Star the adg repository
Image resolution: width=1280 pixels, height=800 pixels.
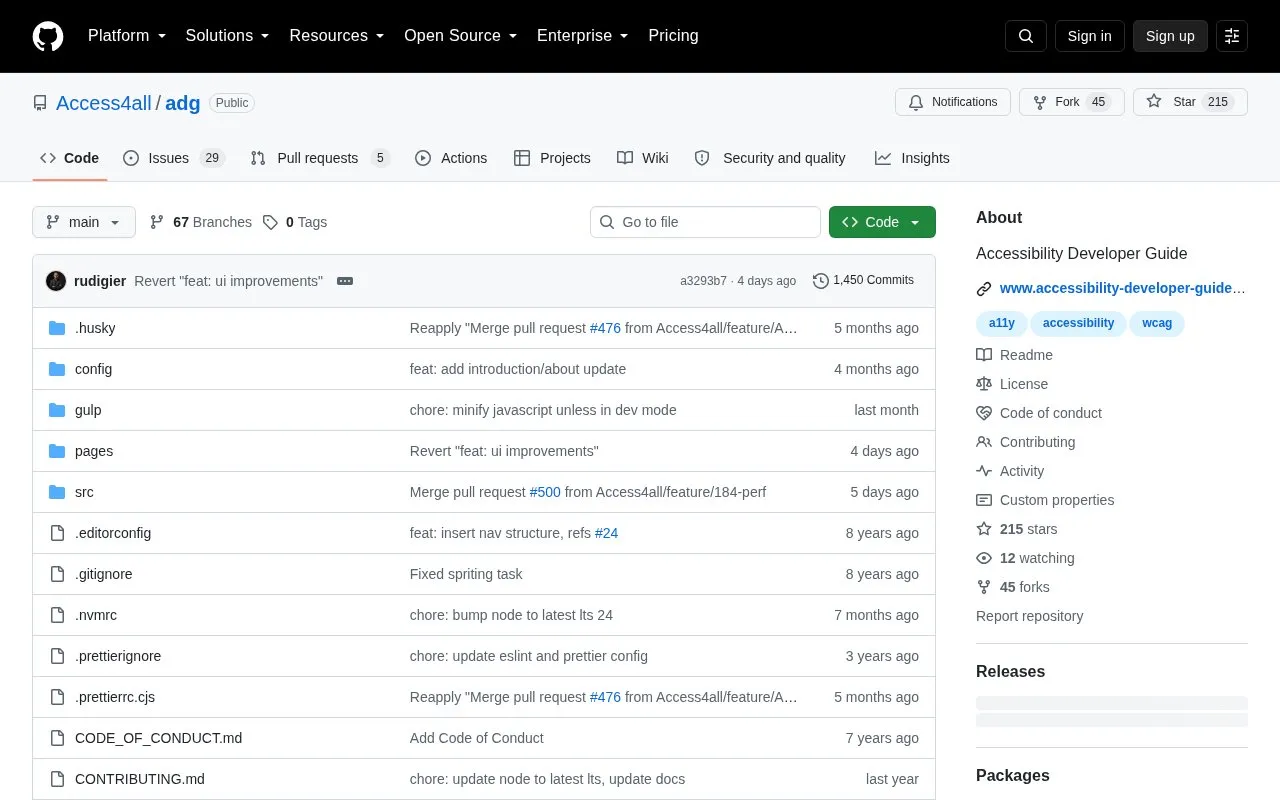coord(1190,102)
